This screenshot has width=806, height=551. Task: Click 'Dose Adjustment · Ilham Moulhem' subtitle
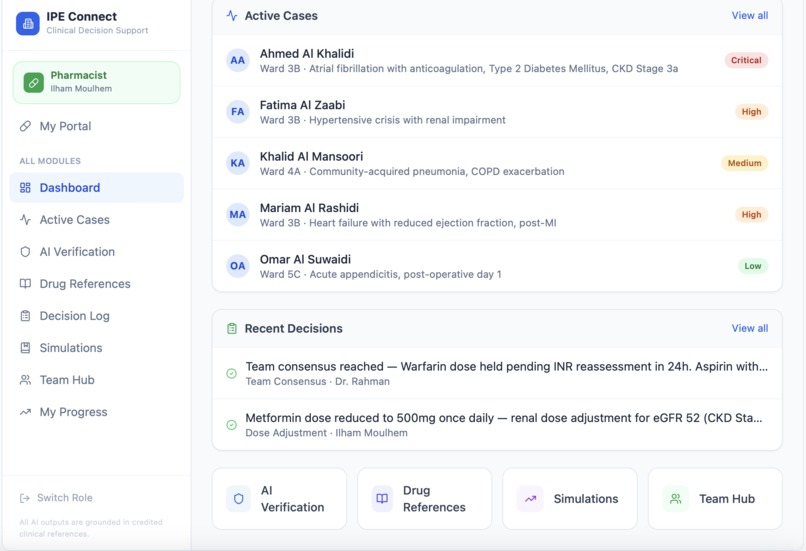326,433
